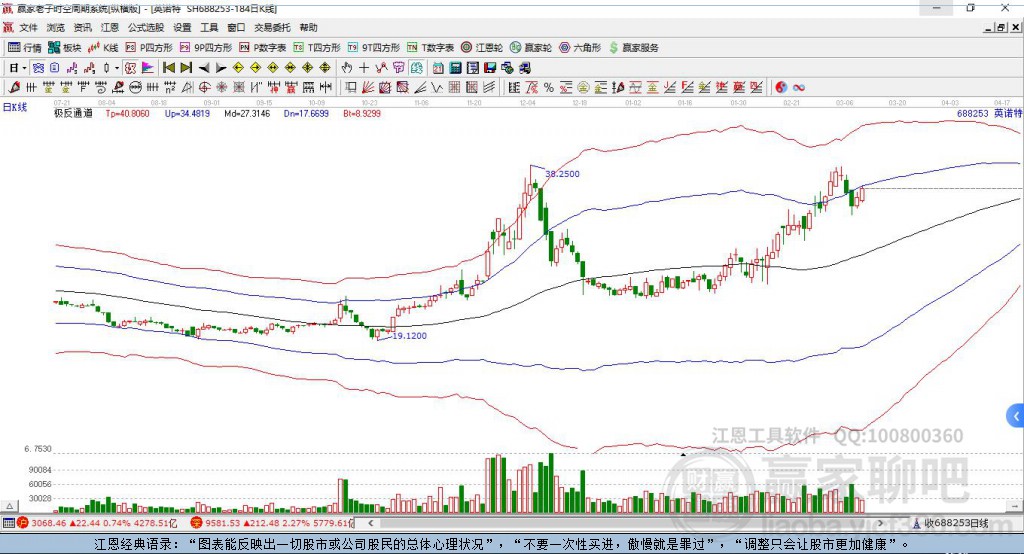The image size is (1024, 554).
Task: Open 赢家服务 dollar-sign service
Action: coord(633,48)
